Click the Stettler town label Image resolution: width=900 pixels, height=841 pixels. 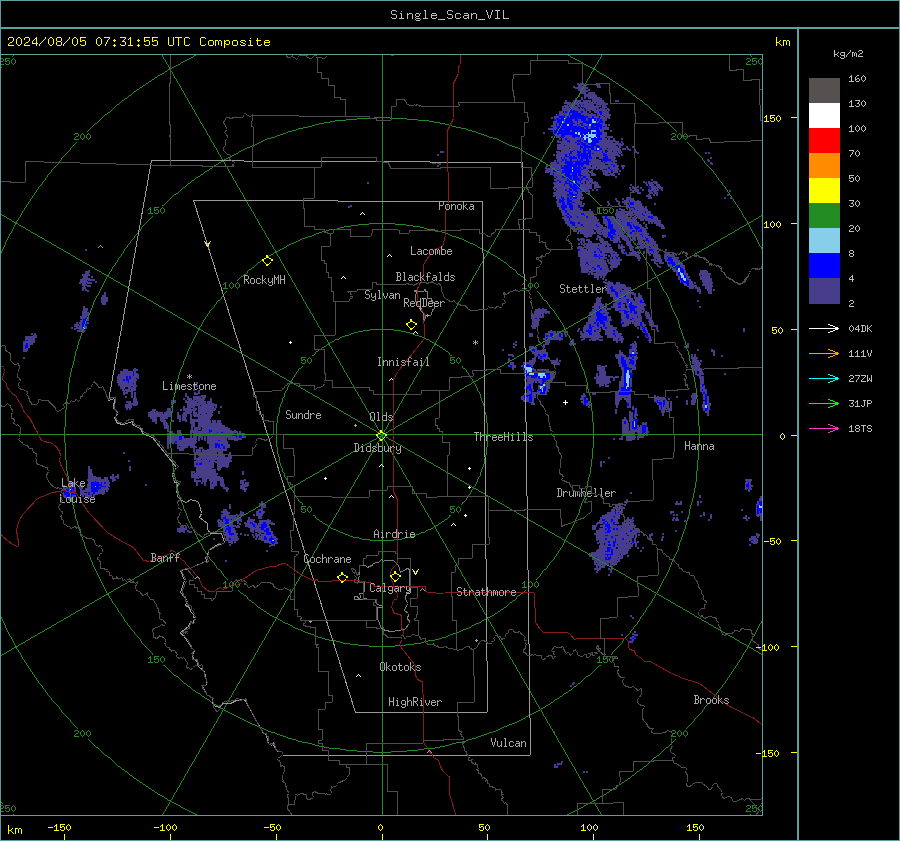point(583,289)
